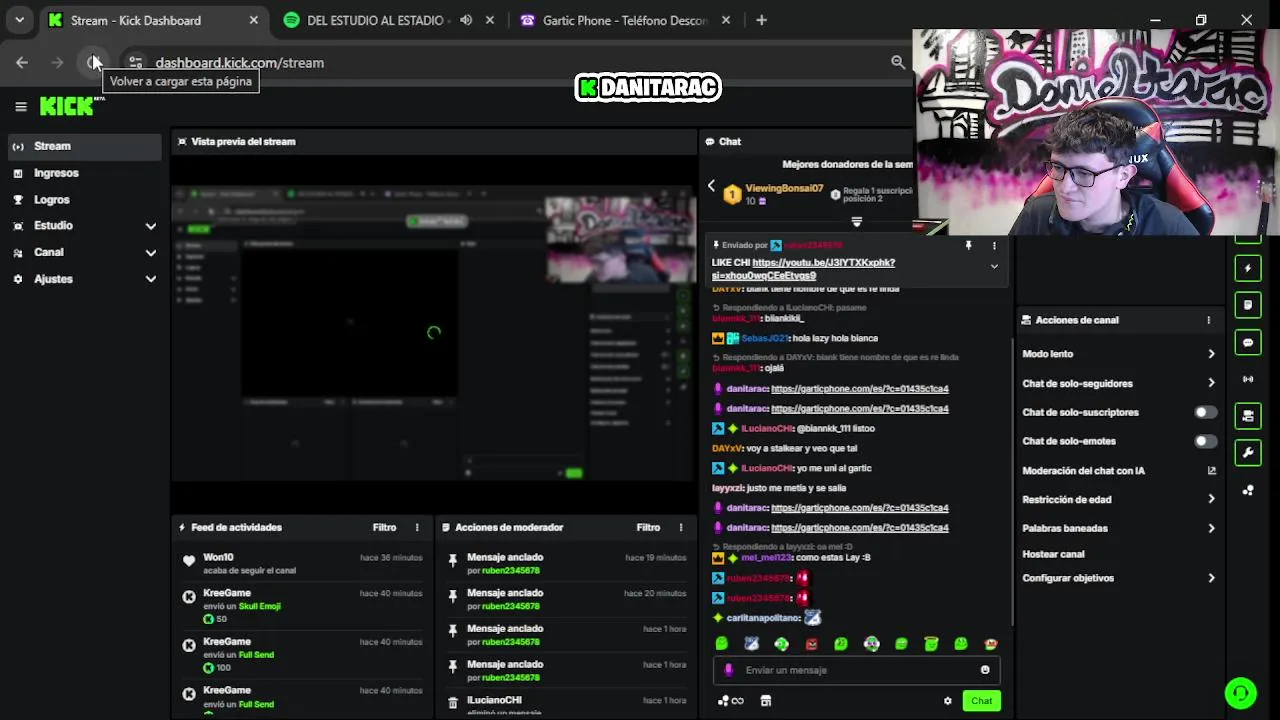
Task: Open the activity feed panel icon with lightning bolt
Action: coord(1248,268)
